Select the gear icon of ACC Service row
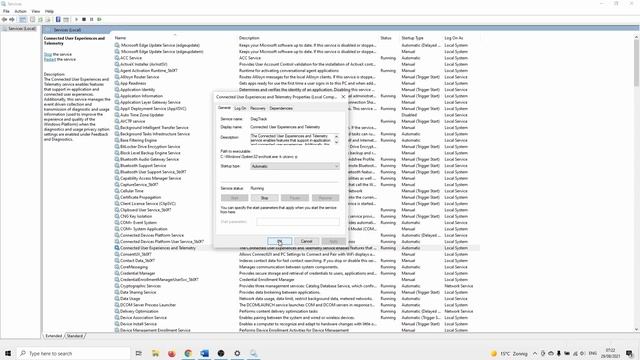 (117, 58)
